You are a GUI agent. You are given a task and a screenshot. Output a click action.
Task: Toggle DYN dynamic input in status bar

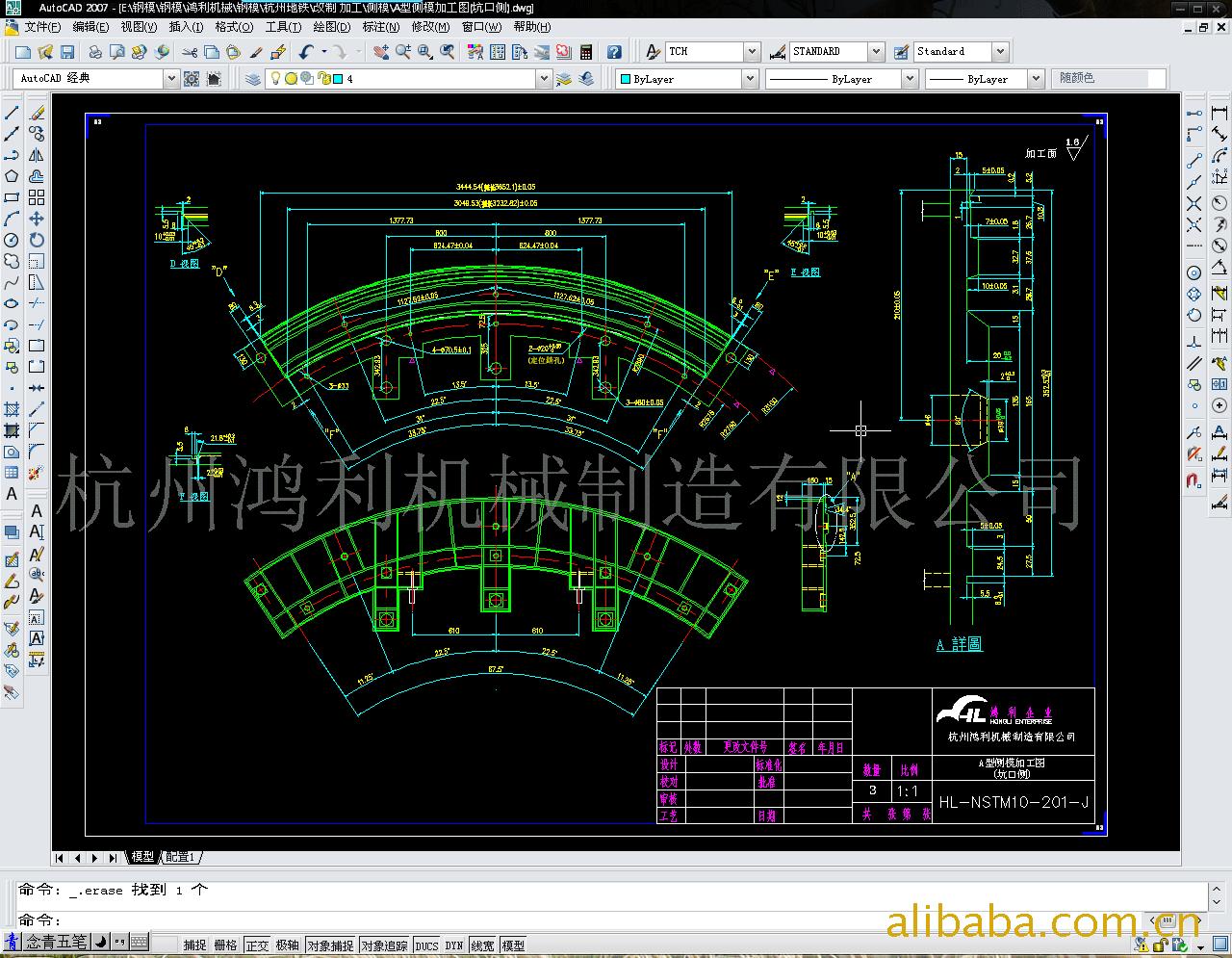pyautogui.click(x=454, y=945)
